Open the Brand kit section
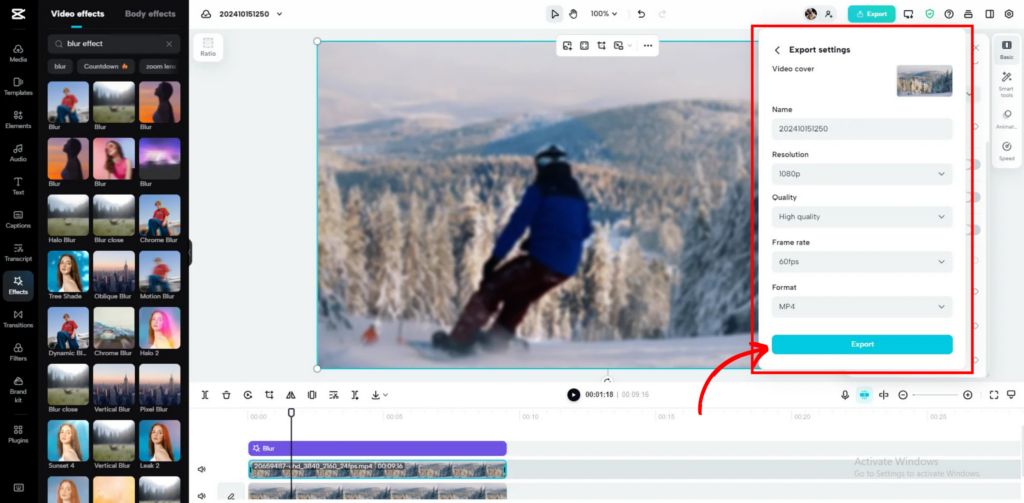 point(18,389)
